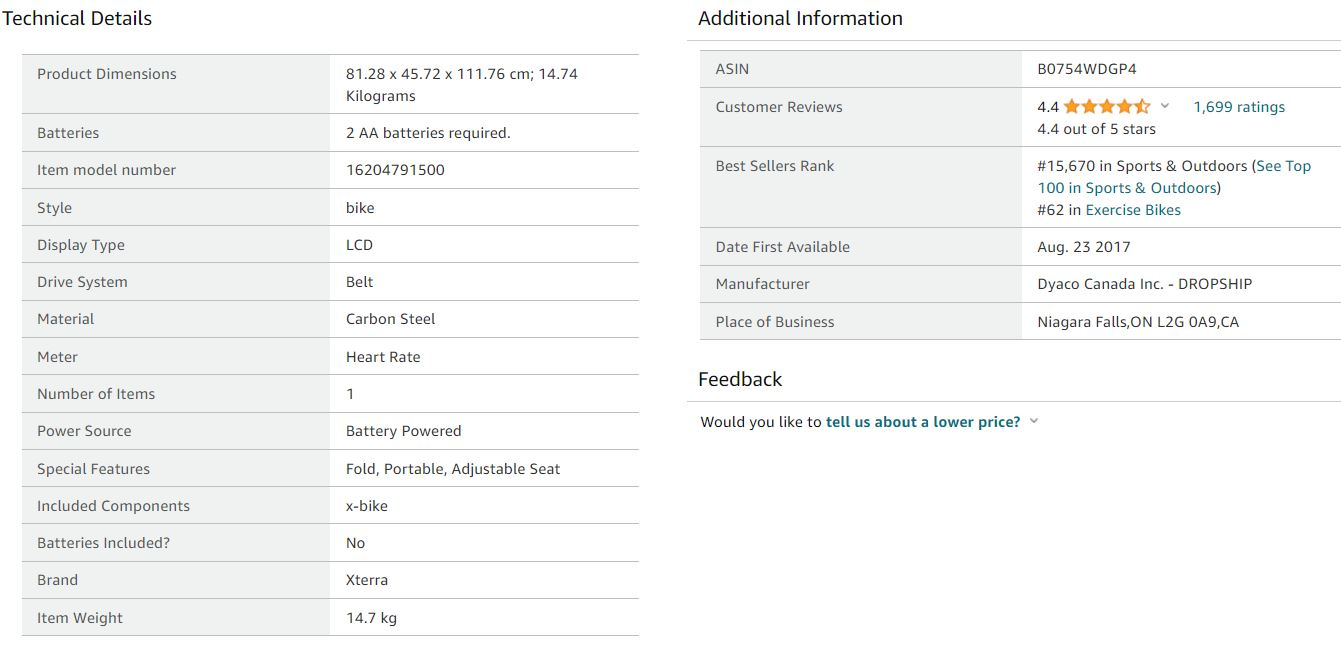Image resolution: width=1341 pixels, height=659 pixels.
Task: Click the Special Features label
Action: tap(93, 469)
